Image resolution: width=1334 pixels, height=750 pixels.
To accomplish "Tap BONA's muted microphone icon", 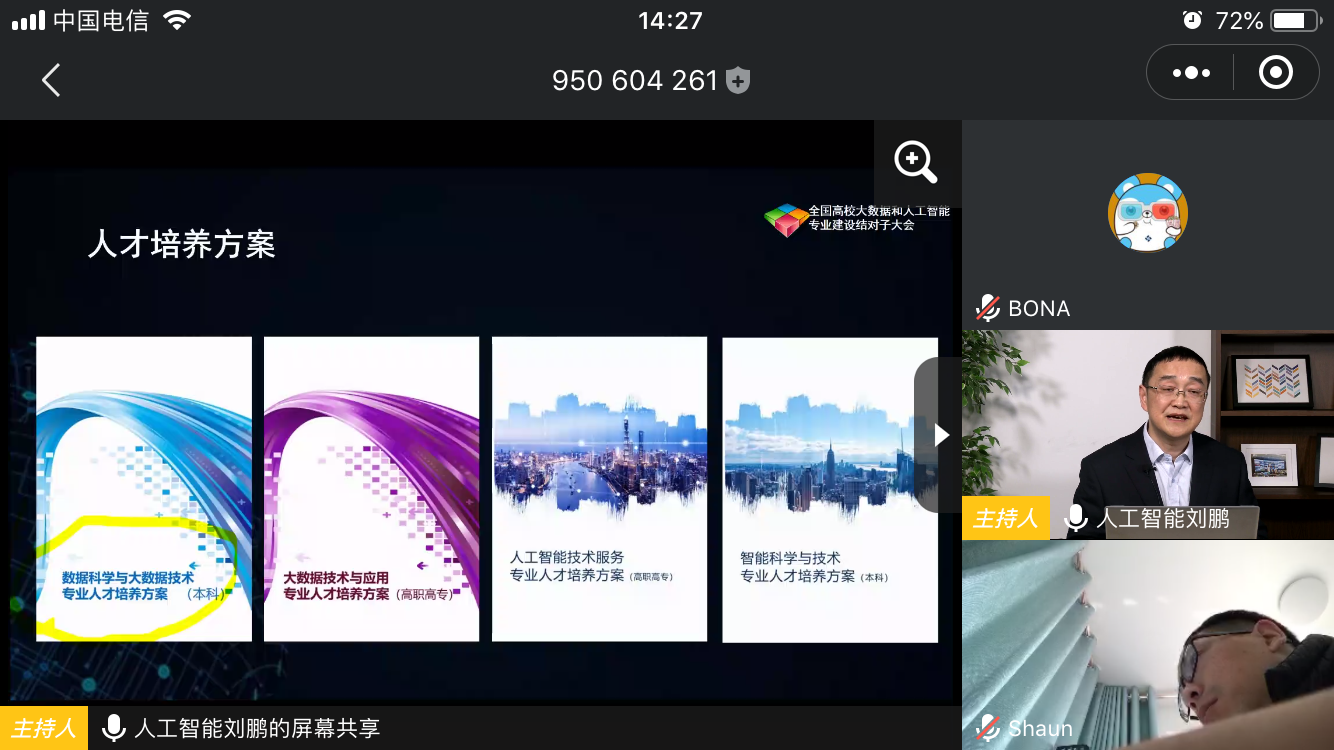I will point(988,308).
